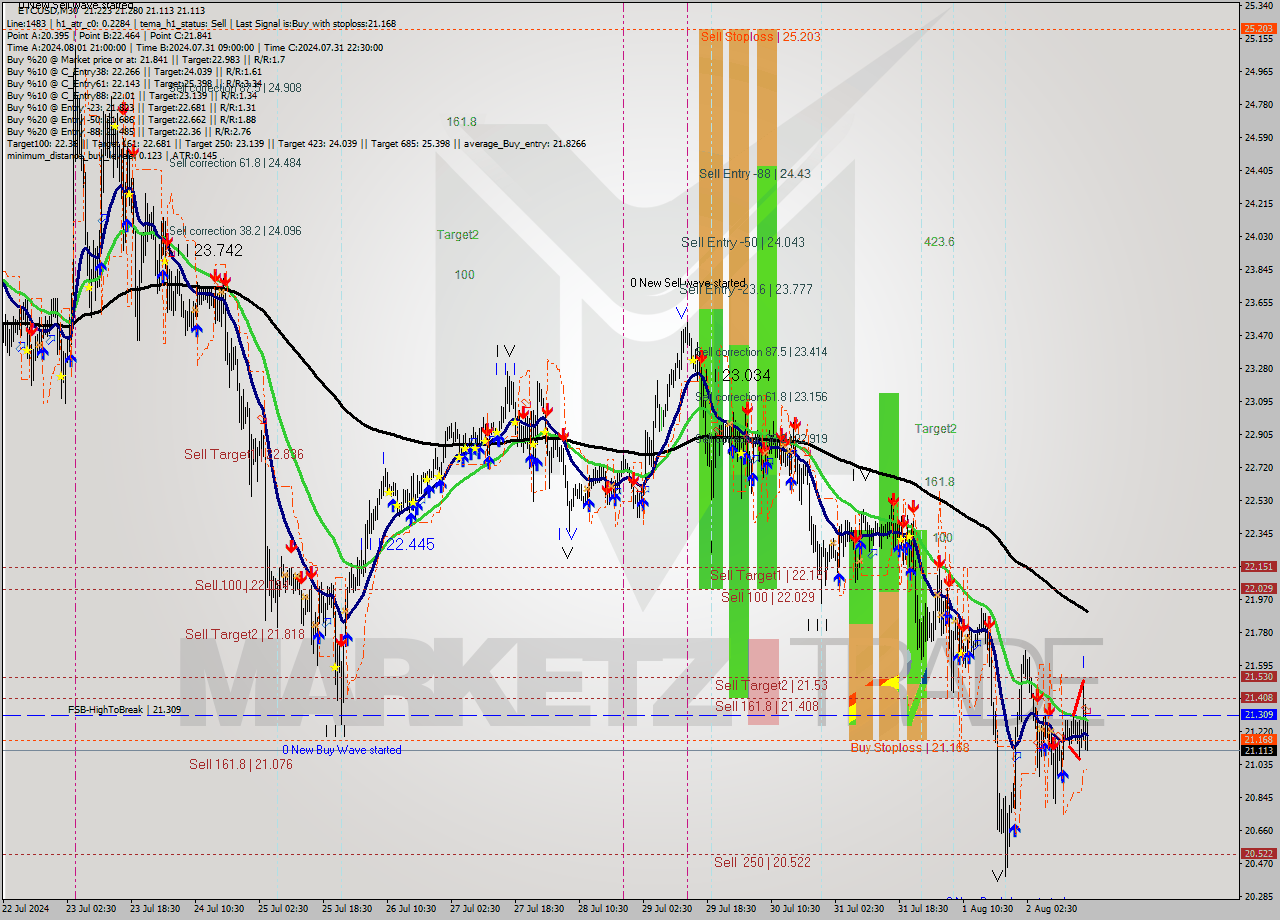Click the '2 Aug 02:30' time axis label
This screenshot has width=1280, height=920.
[1049, 909]
